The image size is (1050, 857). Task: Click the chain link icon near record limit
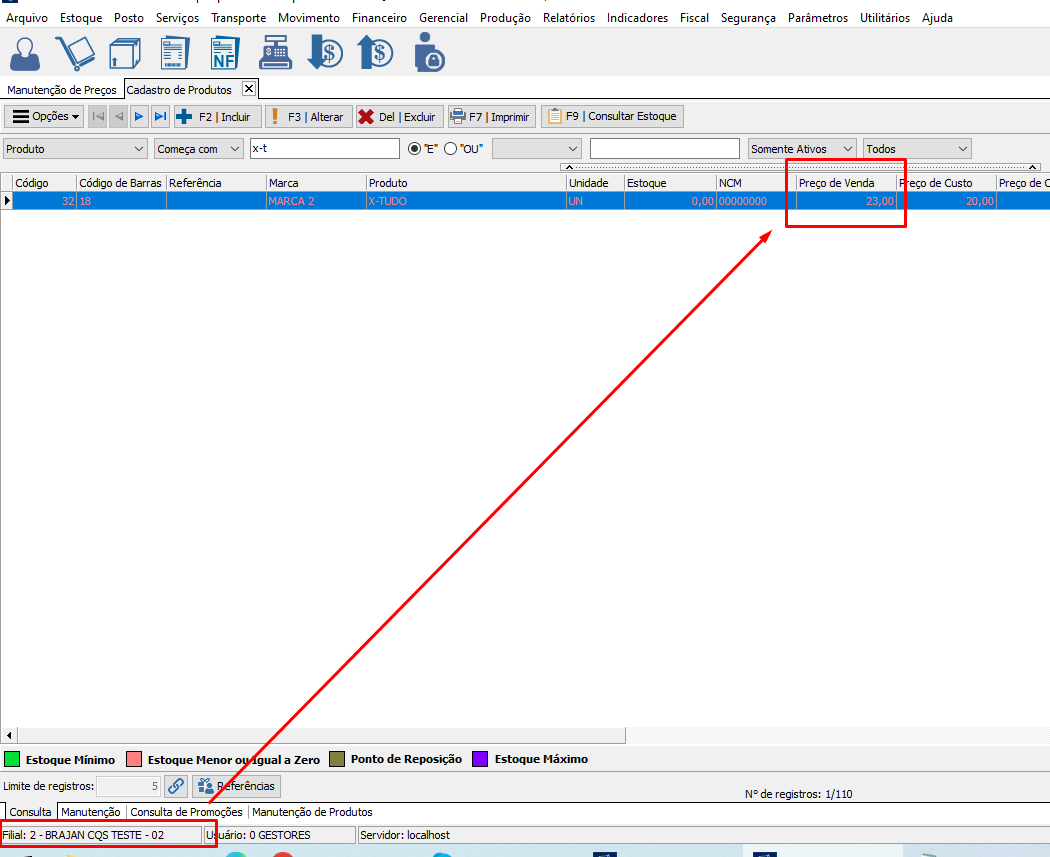pyautogui.click(x=175, y=786)
